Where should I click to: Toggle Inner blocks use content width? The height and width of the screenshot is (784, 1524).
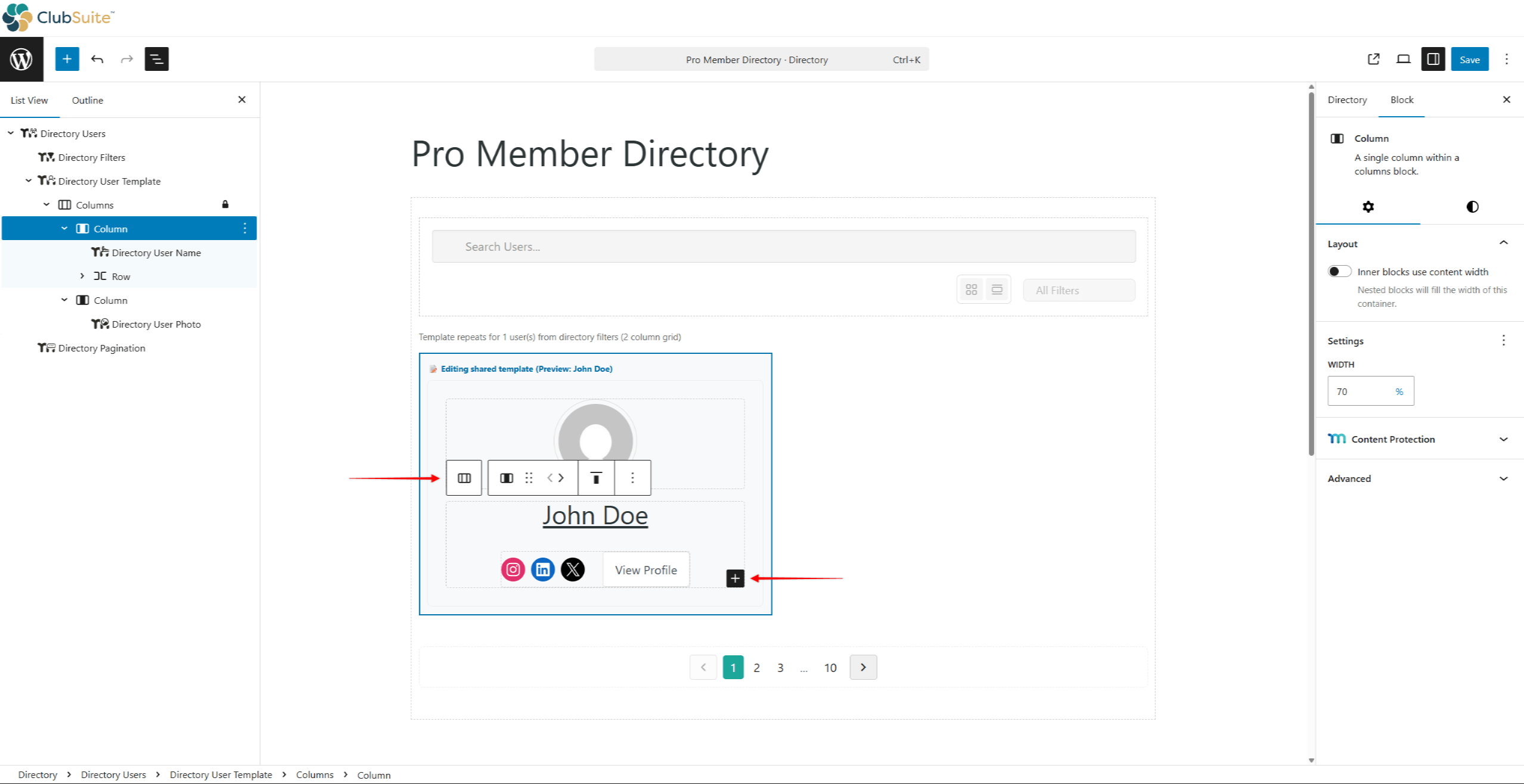coord(1339,271)
